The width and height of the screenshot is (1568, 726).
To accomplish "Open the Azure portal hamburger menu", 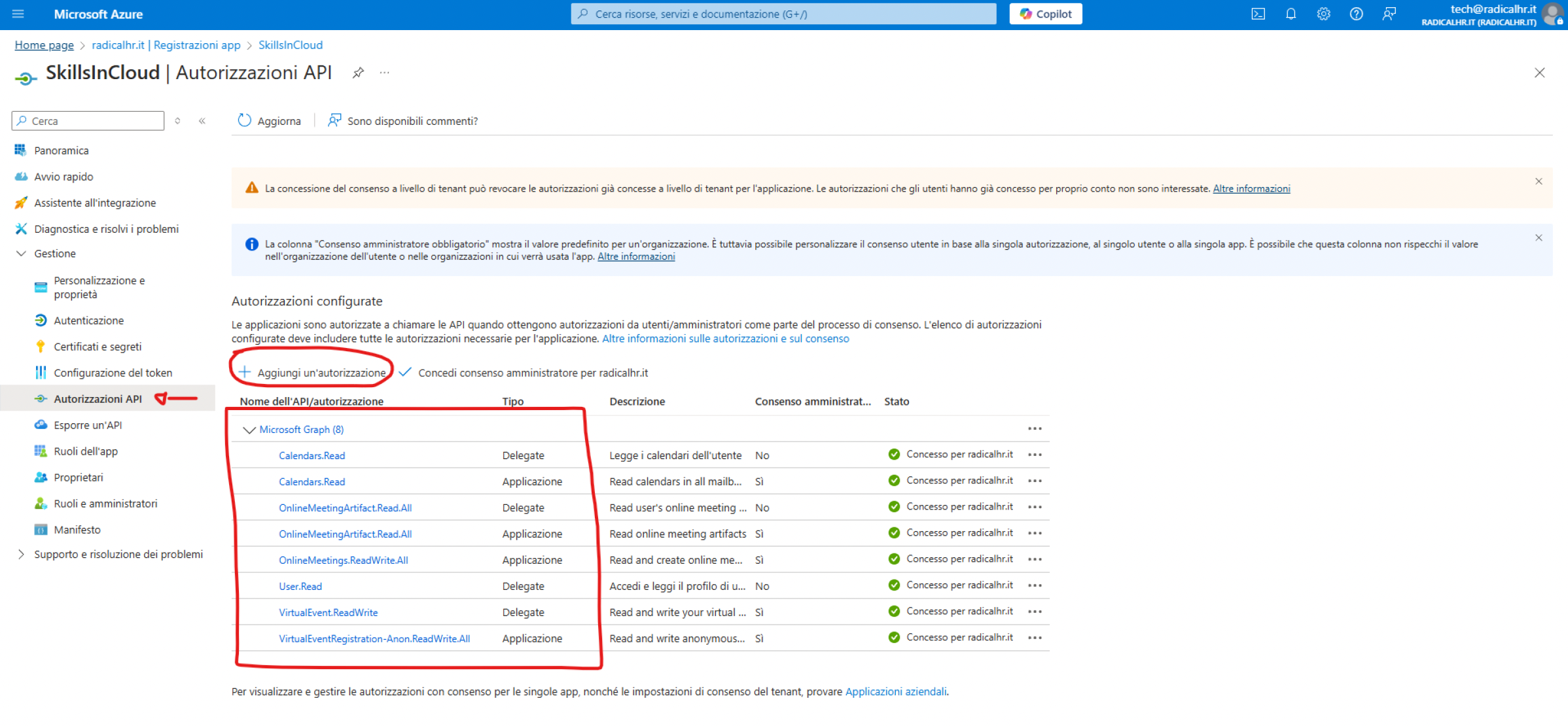I will click(18, 14).
